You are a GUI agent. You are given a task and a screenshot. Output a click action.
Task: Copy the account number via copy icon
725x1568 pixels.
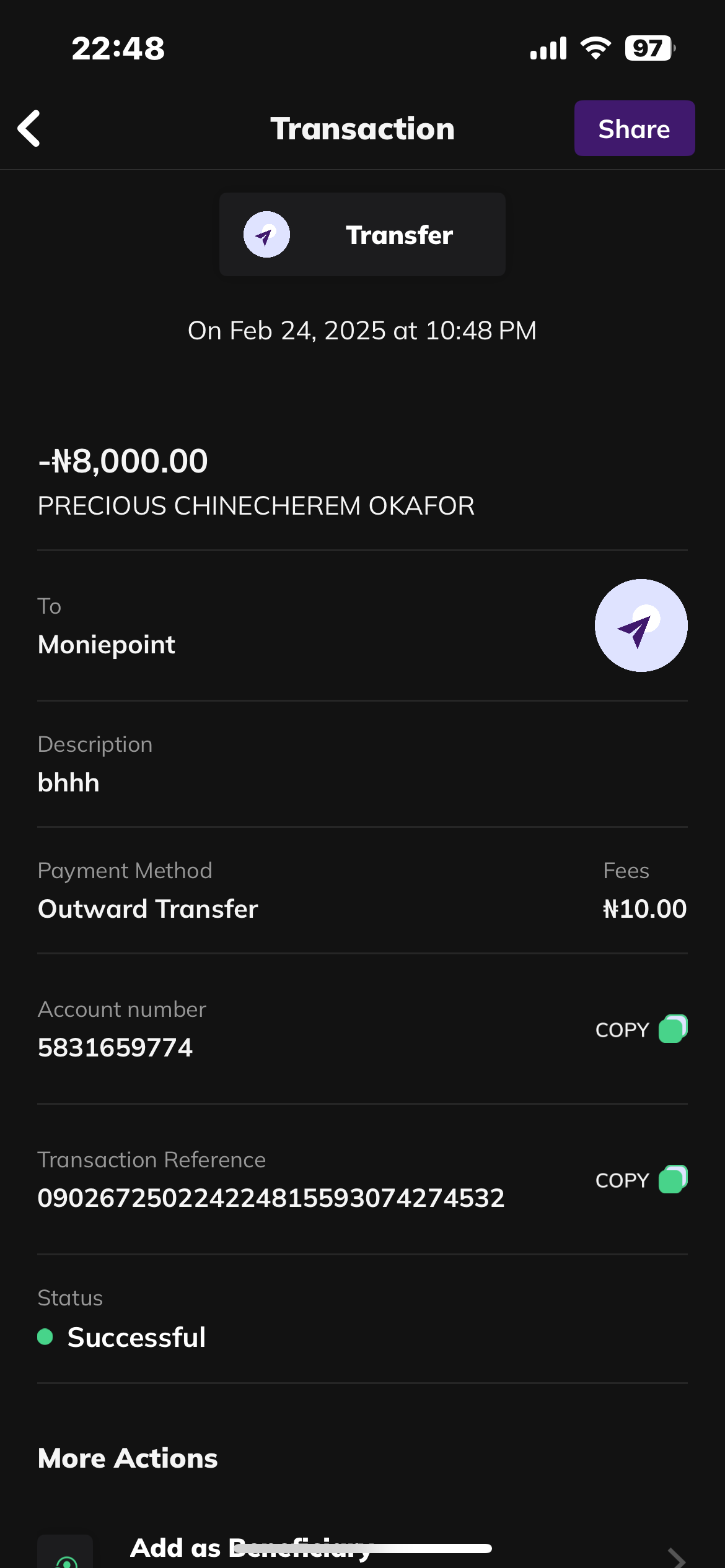673,1029
